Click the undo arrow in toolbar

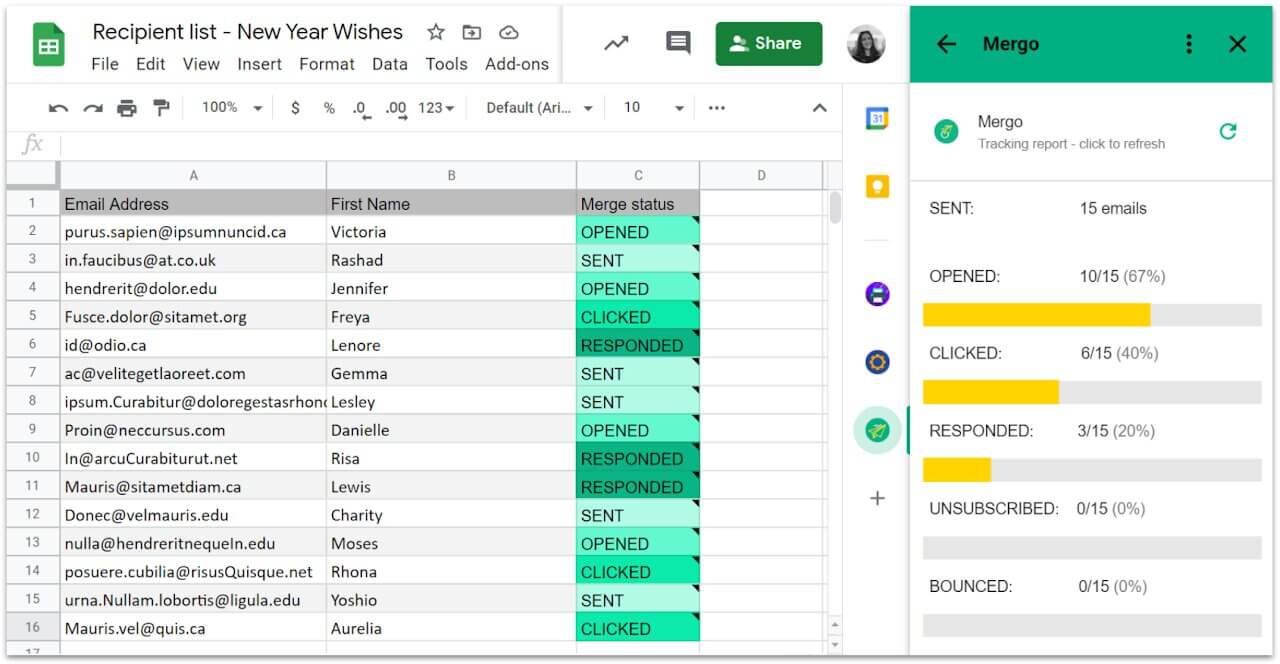[x=59, y=108]
